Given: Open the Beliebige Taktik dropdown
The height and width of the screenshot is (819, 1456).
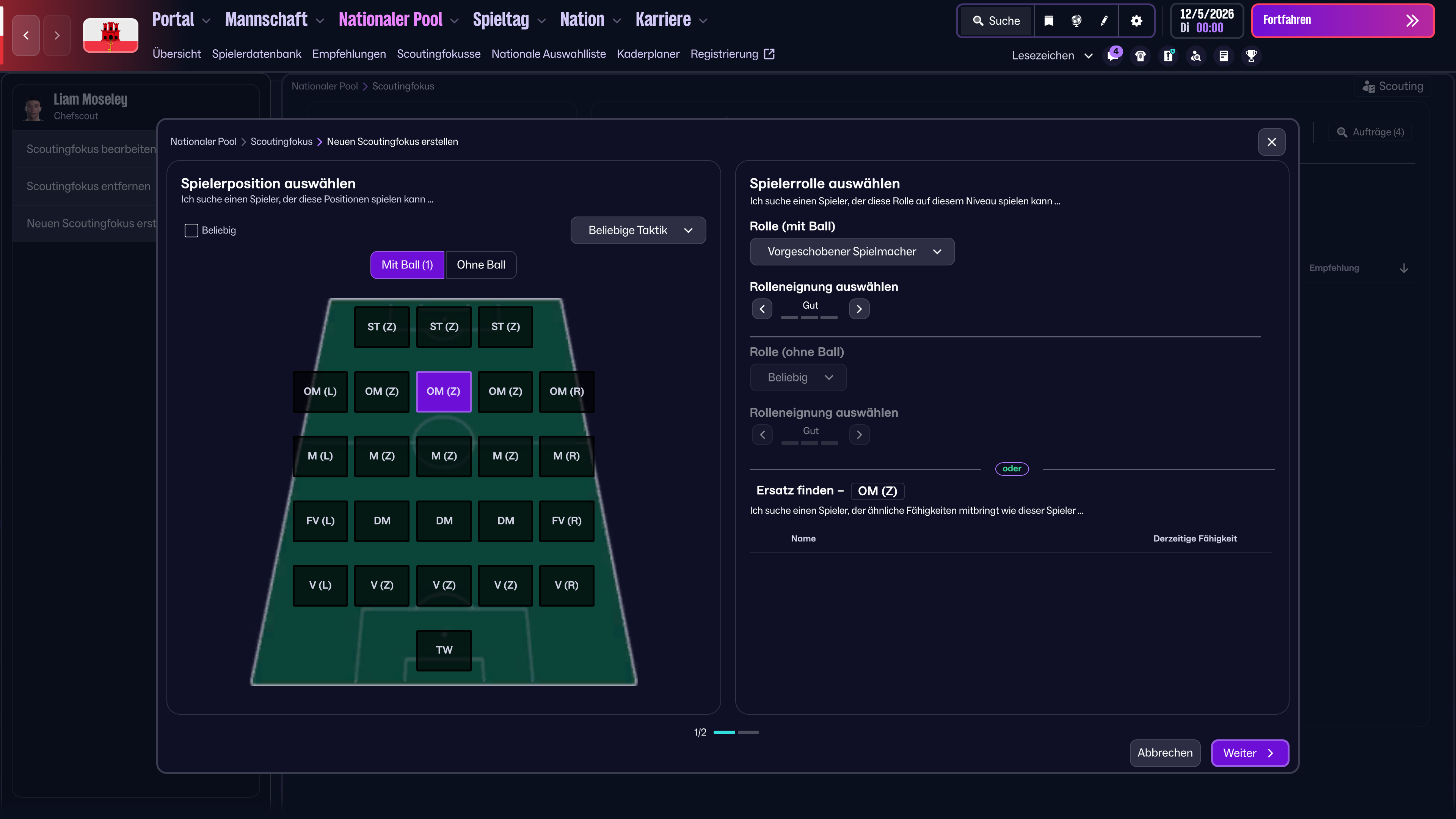Looking at the screenshot, I should [x=638, y=230].
